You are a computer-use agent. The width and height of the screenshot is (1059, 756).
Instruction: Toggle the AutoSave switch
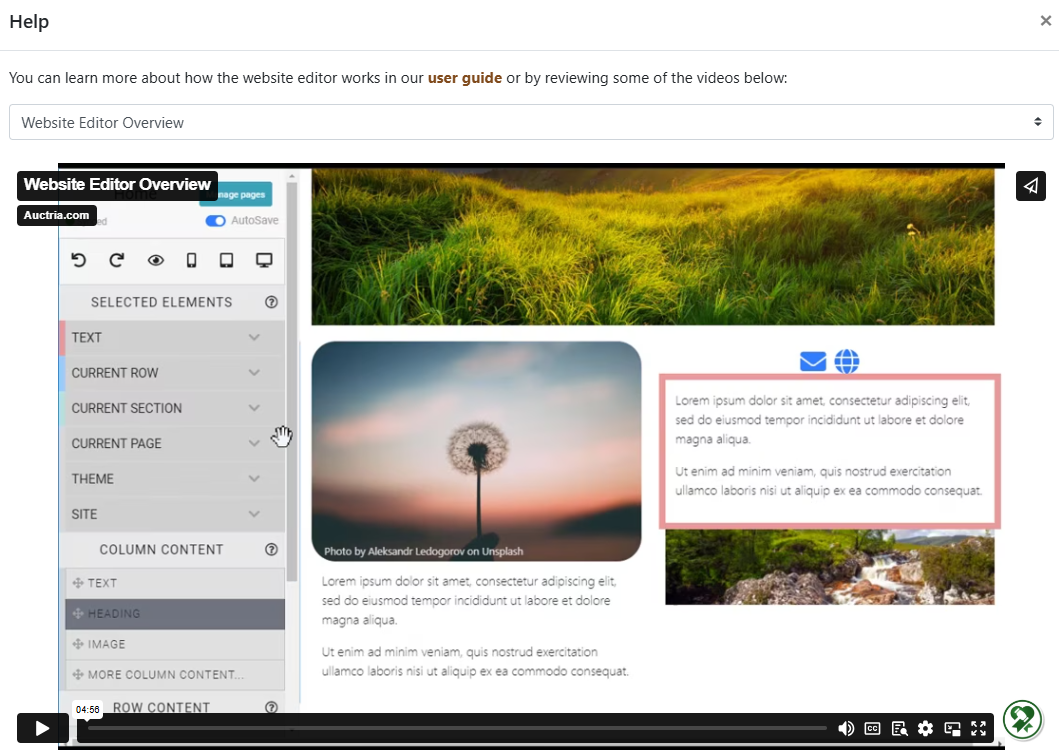[215, 220]
